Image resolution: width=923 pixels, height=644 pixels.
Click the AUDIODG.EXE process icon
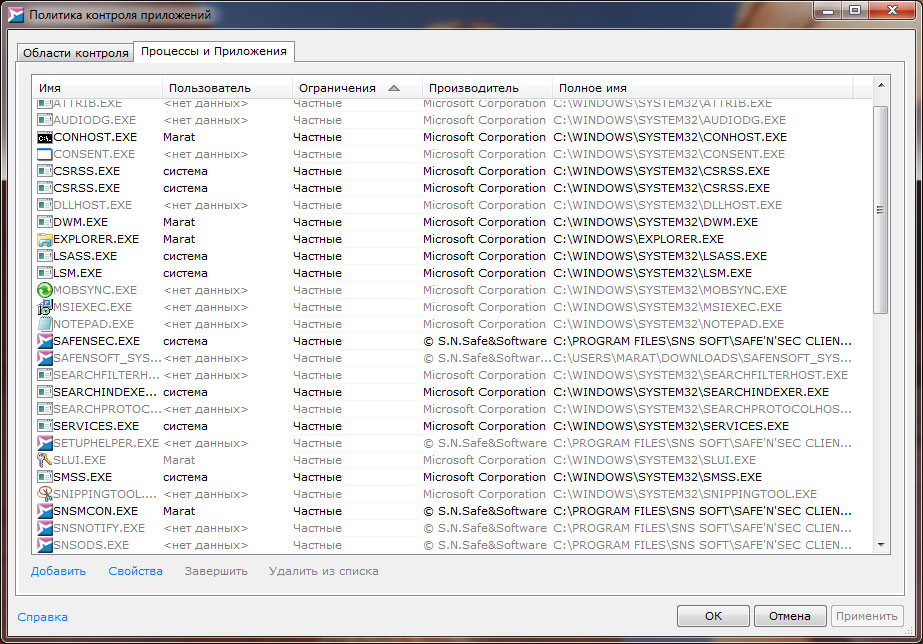[x=45, y=120]
